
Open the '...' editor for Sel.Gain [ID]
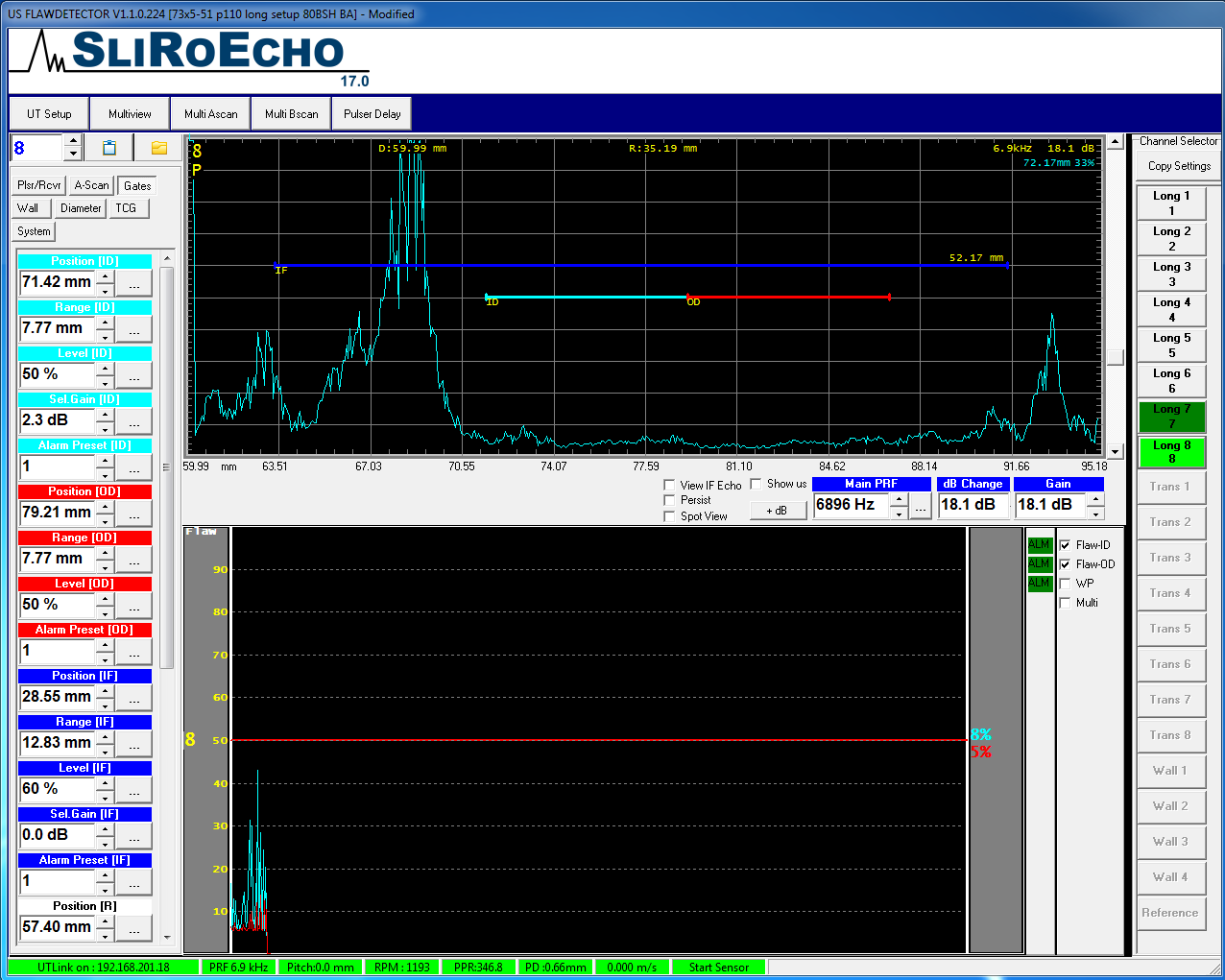pyautogui.click(x=134, y=421)
